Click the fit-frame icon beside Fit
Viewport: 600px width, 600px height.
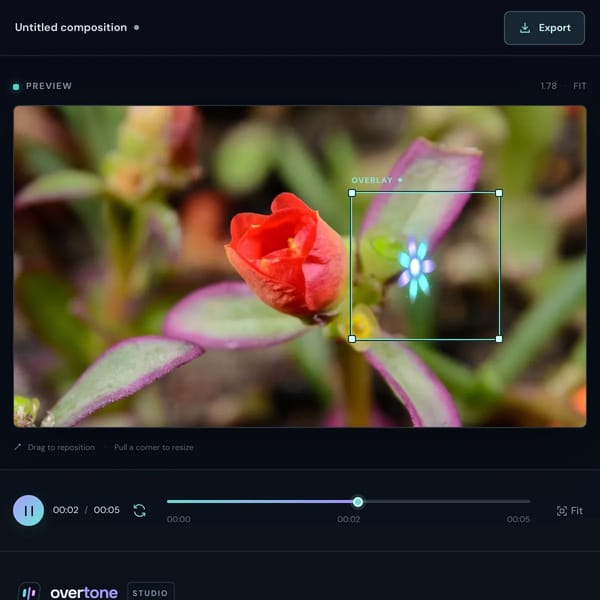(561, 511)
